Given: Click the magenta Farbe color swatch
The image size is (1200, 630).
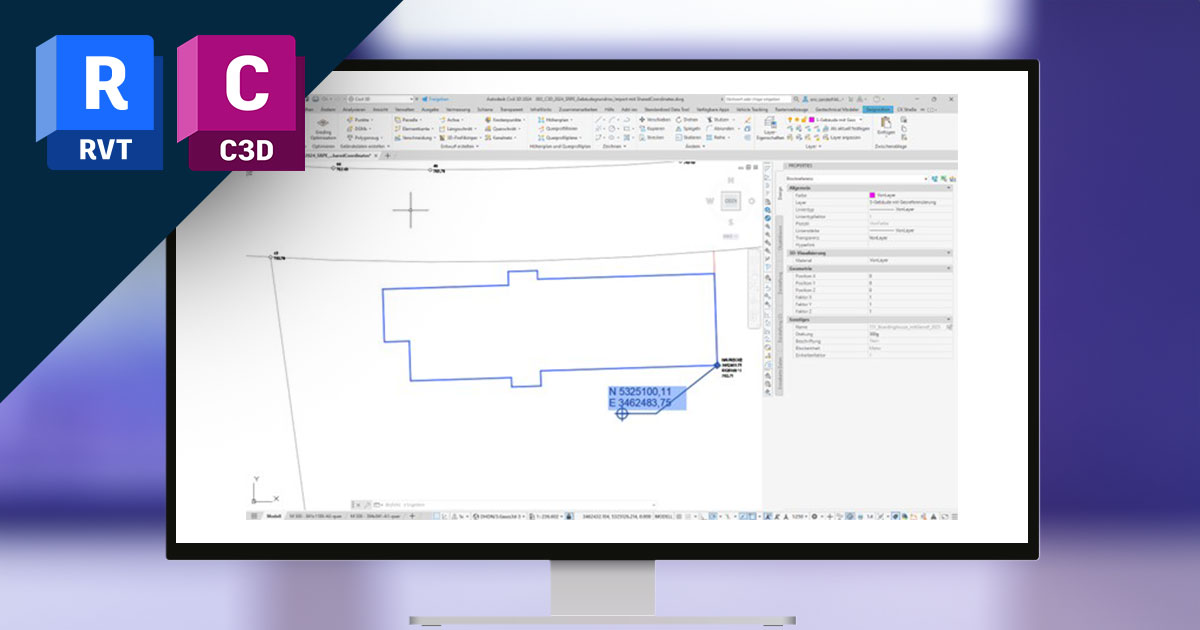Looking at the screenshot, I should click(872, 195).
